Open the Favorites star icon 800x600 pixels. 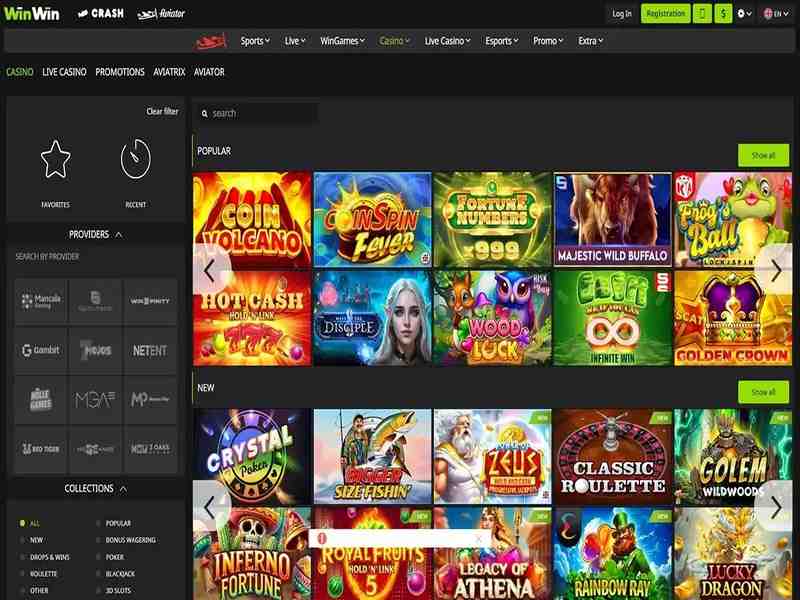(55, 160)
